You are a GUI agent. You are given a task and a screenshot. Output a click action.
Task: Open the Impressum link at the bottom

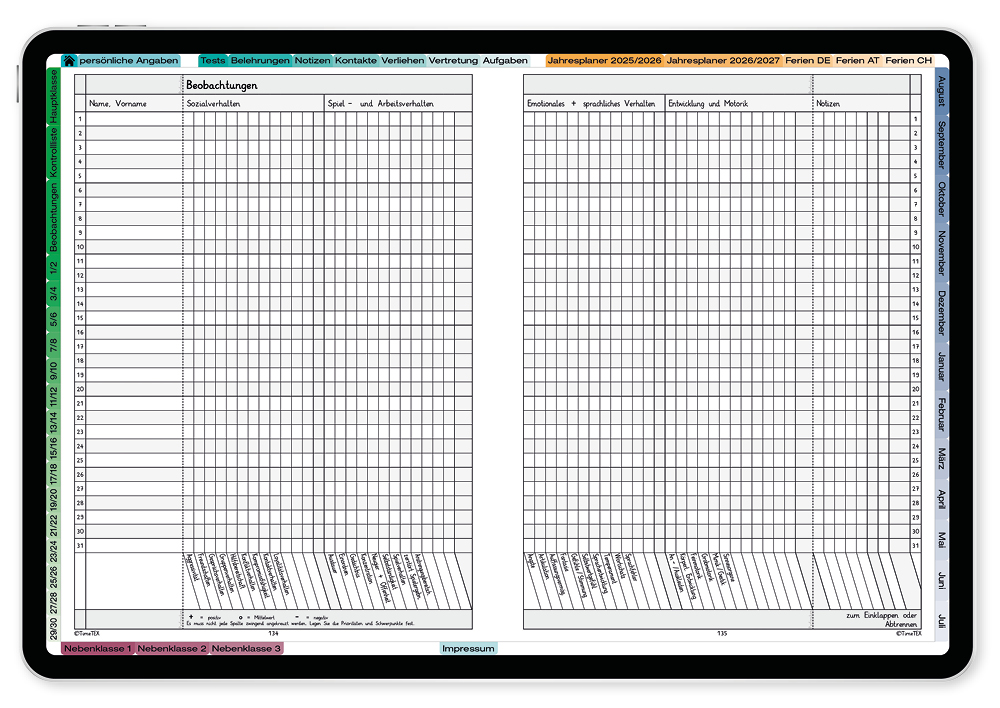pyautogui.click(x=468, y=649)
